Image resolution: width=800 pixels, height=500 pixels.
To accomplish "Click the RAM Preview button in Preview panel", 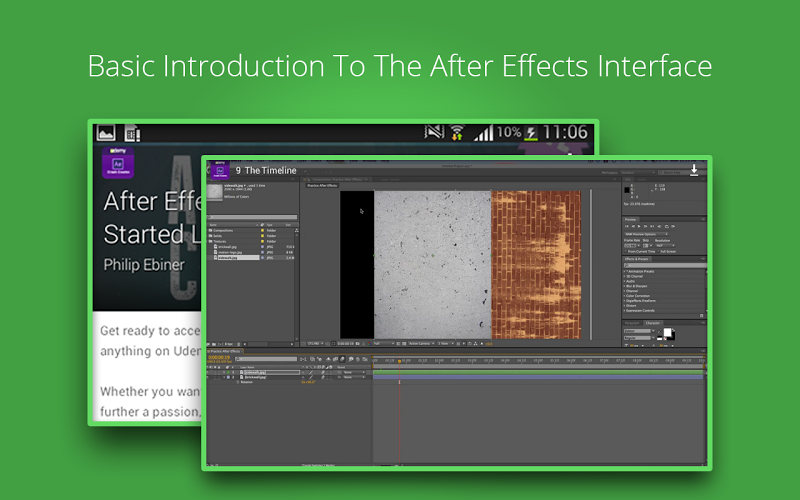I will click(x=673, y=226).
